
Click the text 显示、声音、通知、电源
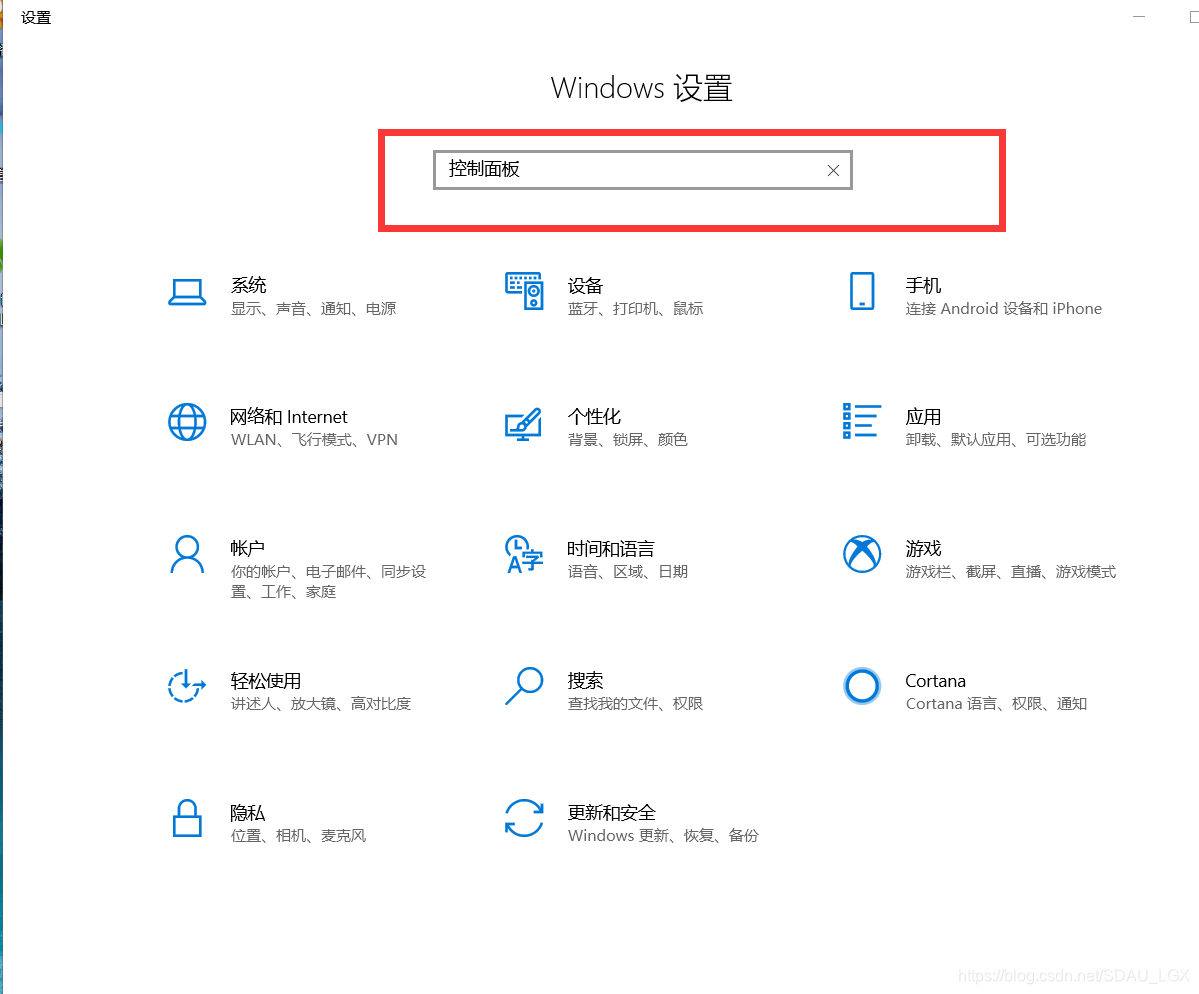tap(314, 309)
